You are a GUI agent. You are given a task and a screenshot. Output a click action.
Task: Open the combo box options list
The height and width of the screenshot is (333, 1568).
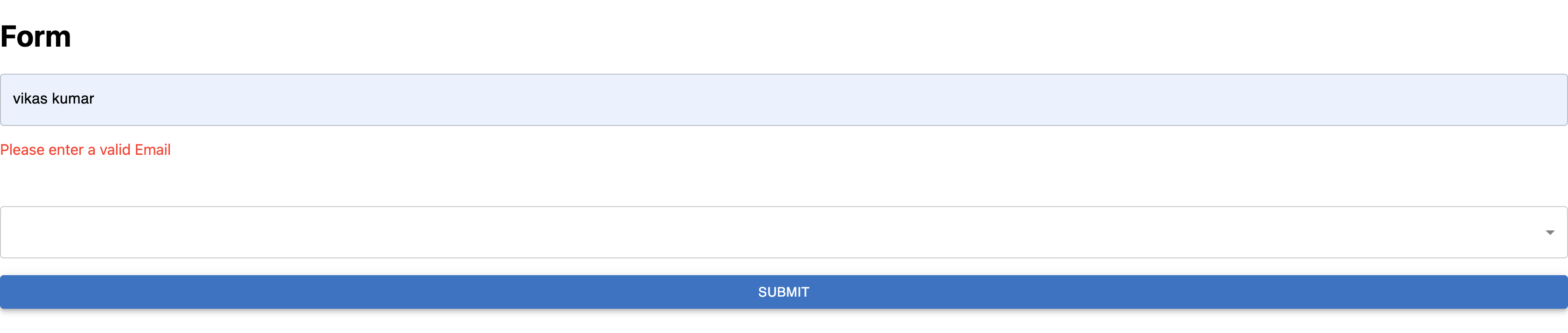(x=784, y=233)
